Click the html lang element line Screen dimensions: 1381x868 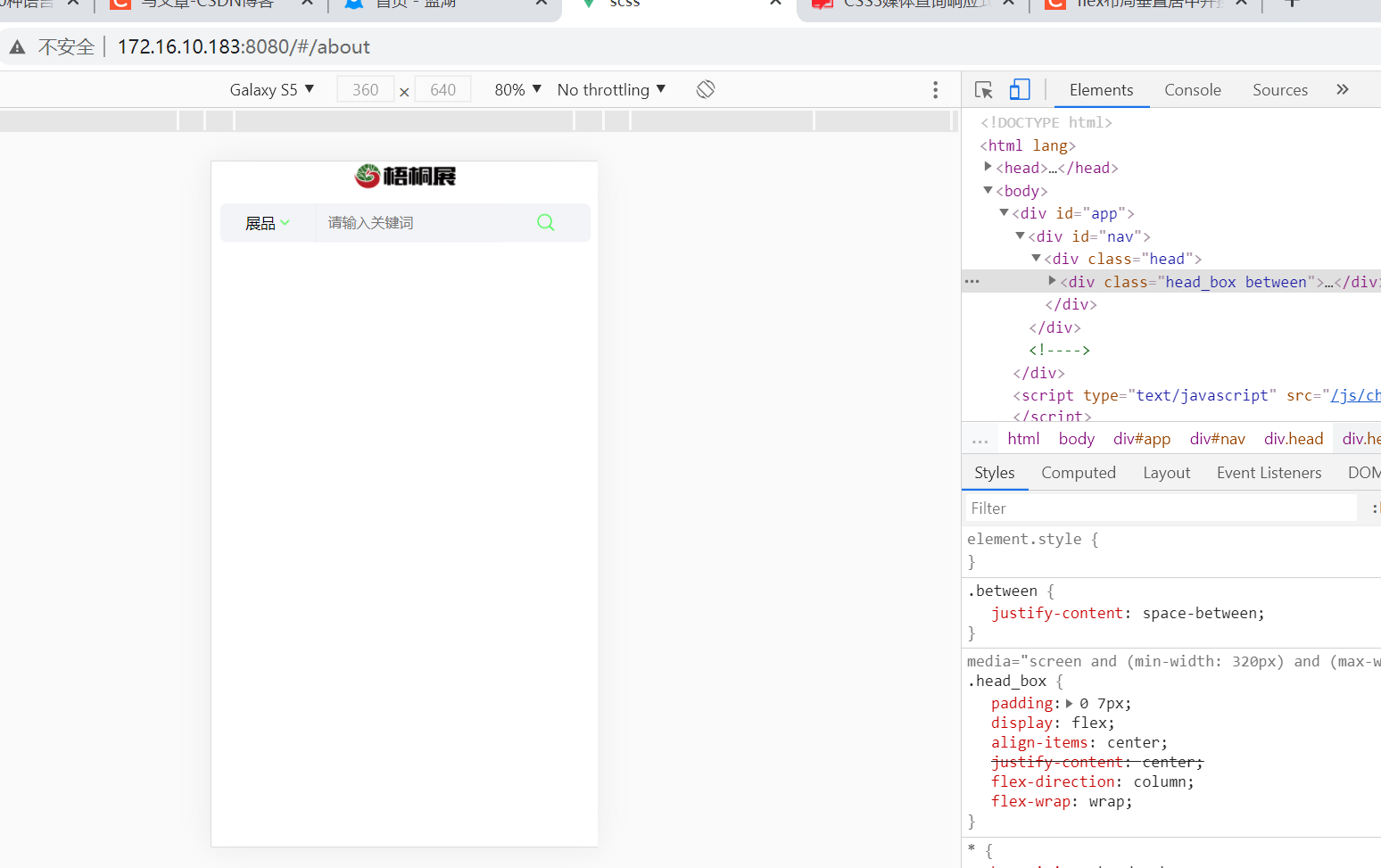tap(1028, 145)
